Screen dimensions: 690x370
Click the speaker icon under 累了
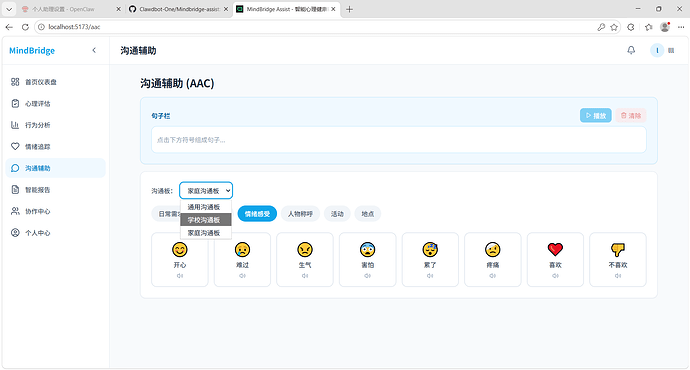point(430,276)
